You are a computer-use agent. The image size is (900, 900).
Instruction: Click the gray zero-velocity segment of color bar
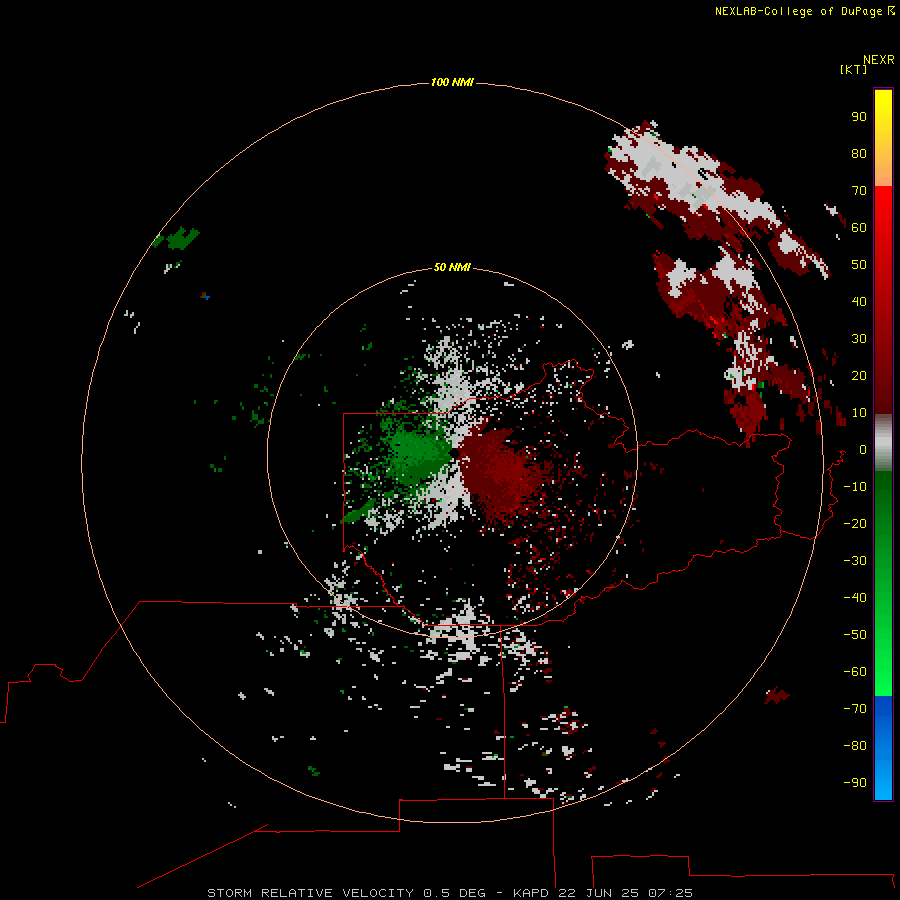click(x=883, y=443)
